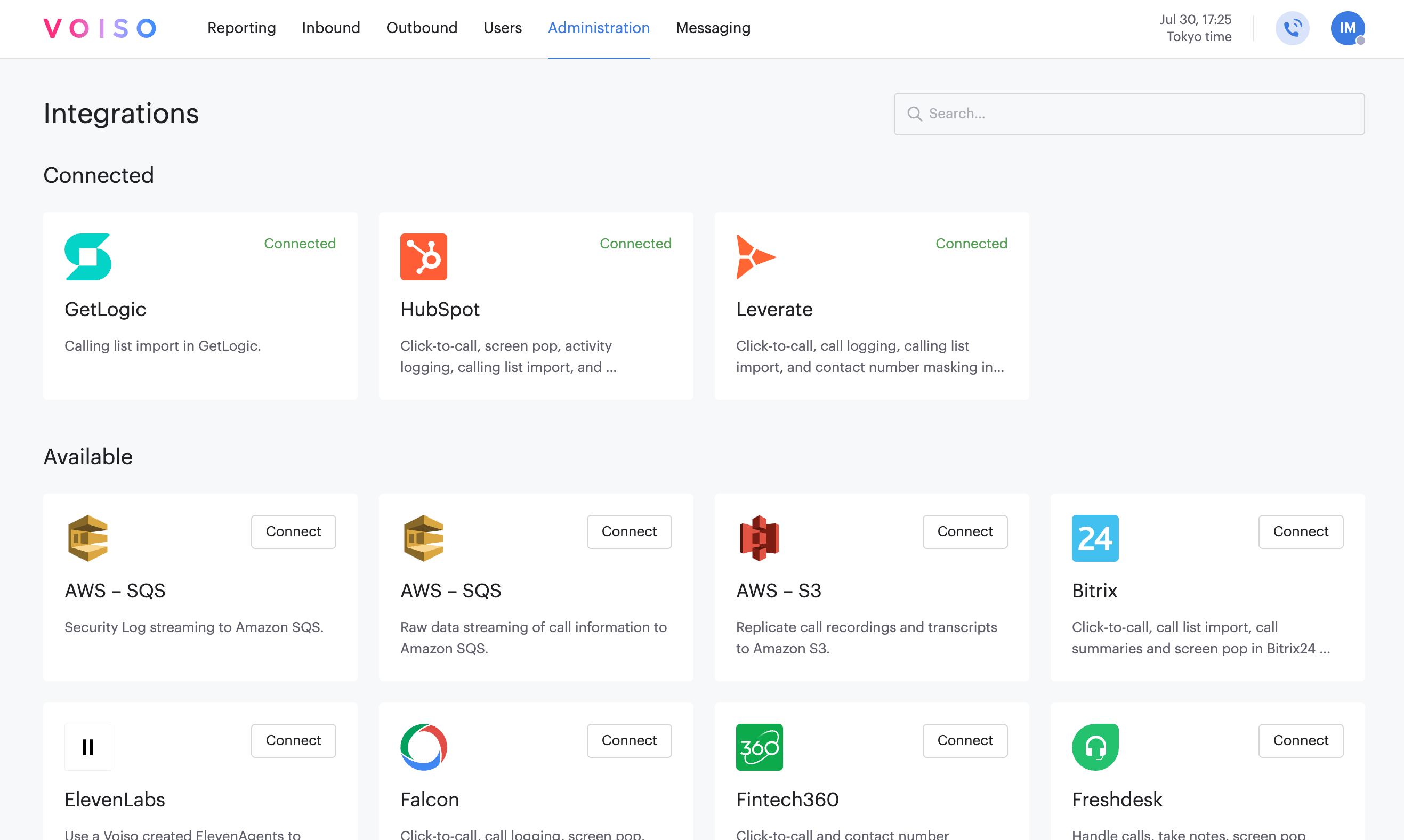The height and width of the screenshot is (840, 1404).
Task: Click the Available section heading
Action: (88, 457)
